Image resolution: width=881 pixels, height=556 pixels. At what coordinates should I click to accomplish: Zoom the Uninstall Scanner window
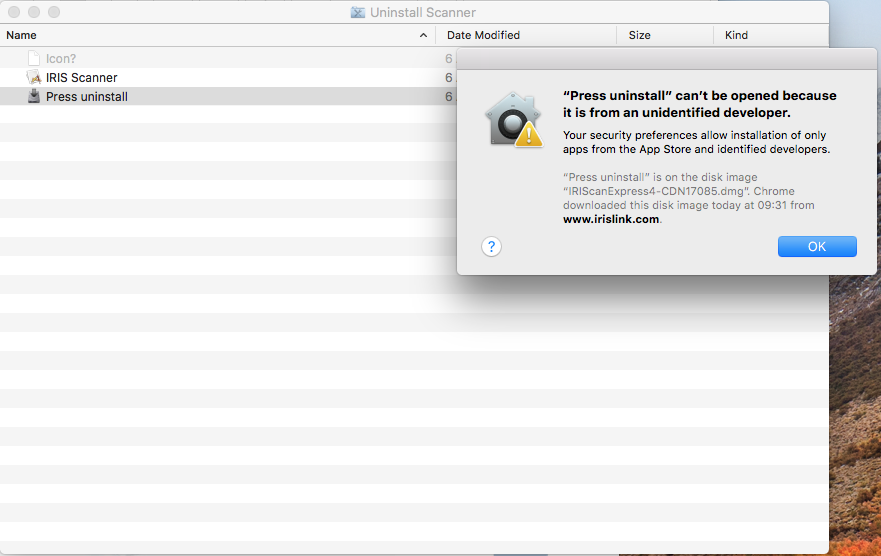[54, 12]
